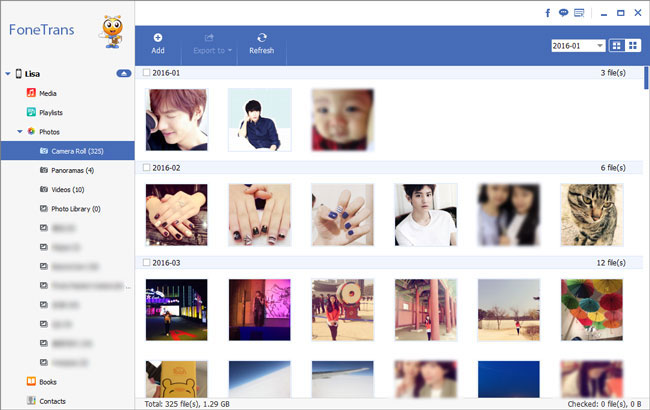
Task: Select the red-haired man photo in 2016-01
Action: (x=177, y=120)
